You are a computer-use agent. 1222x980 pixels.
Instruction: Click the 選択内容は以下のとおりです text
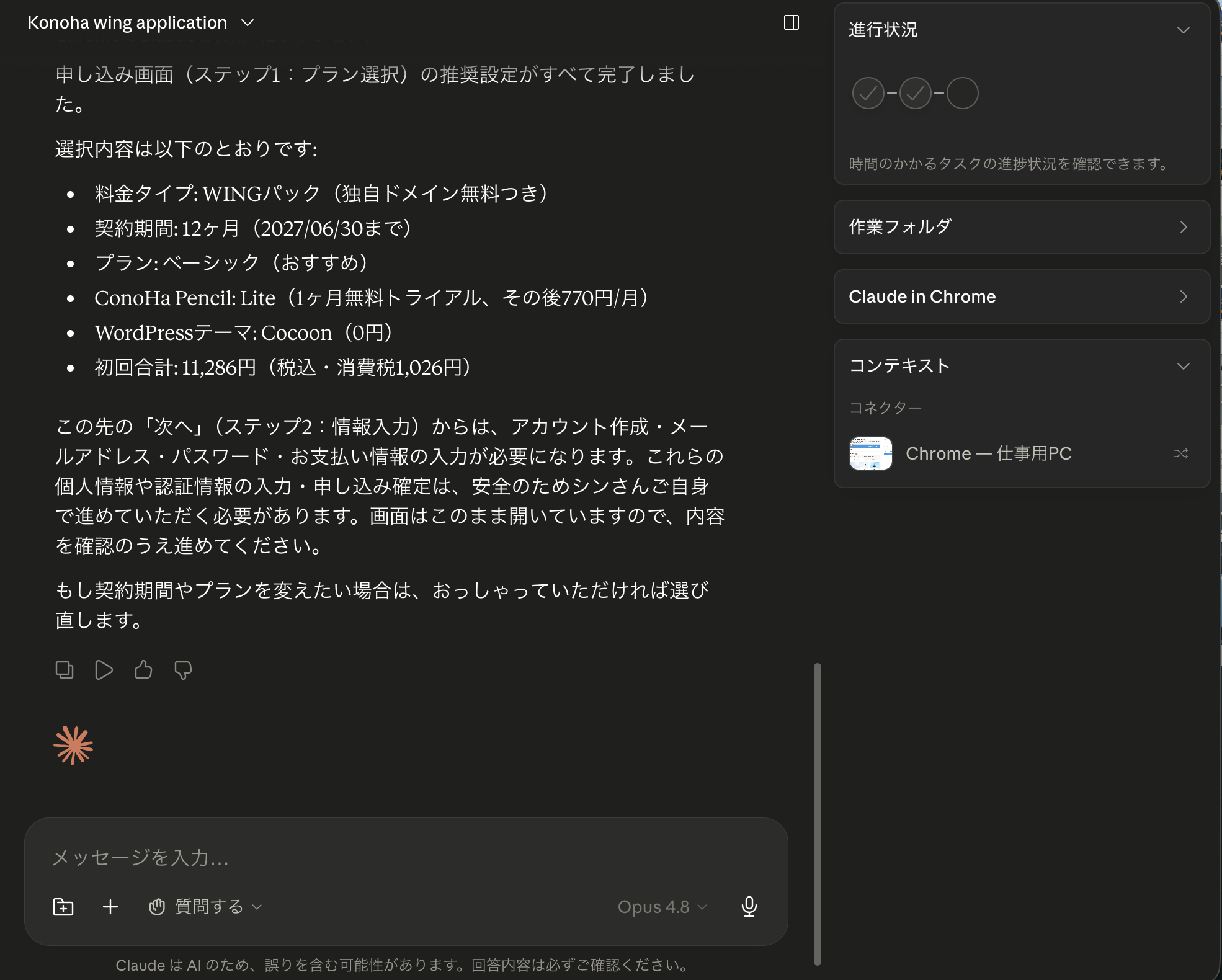point(186,149)
